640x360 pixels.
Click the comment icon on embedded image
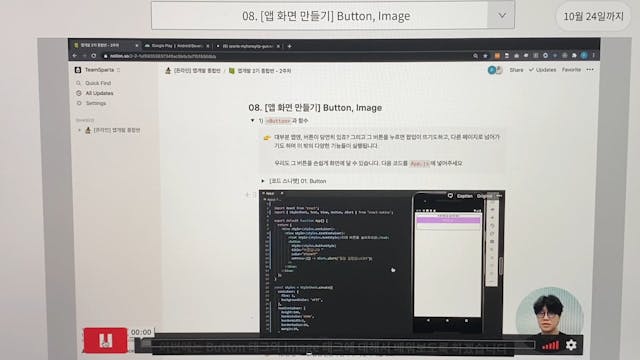tap(450, 196)
